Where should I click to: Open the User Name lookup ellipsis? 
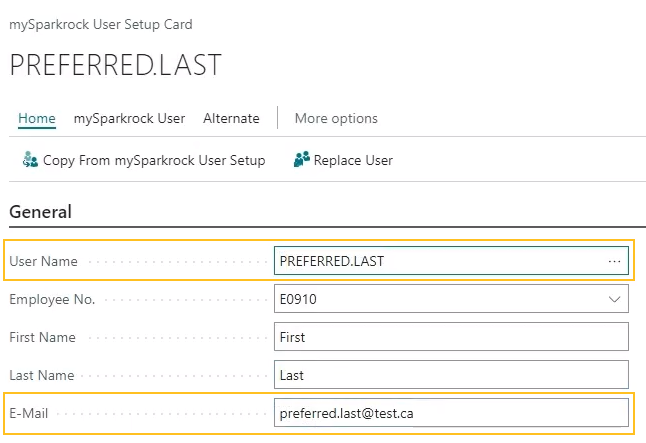614,261
